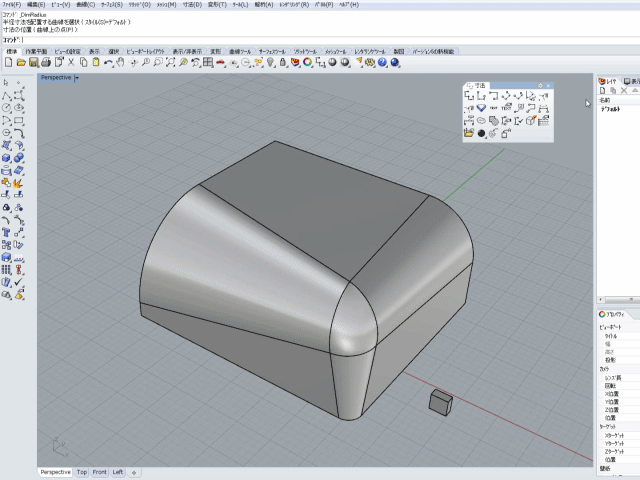Click the blue Help question mark icon
Viewport: 640px width, 480px height.
point(382,62)
